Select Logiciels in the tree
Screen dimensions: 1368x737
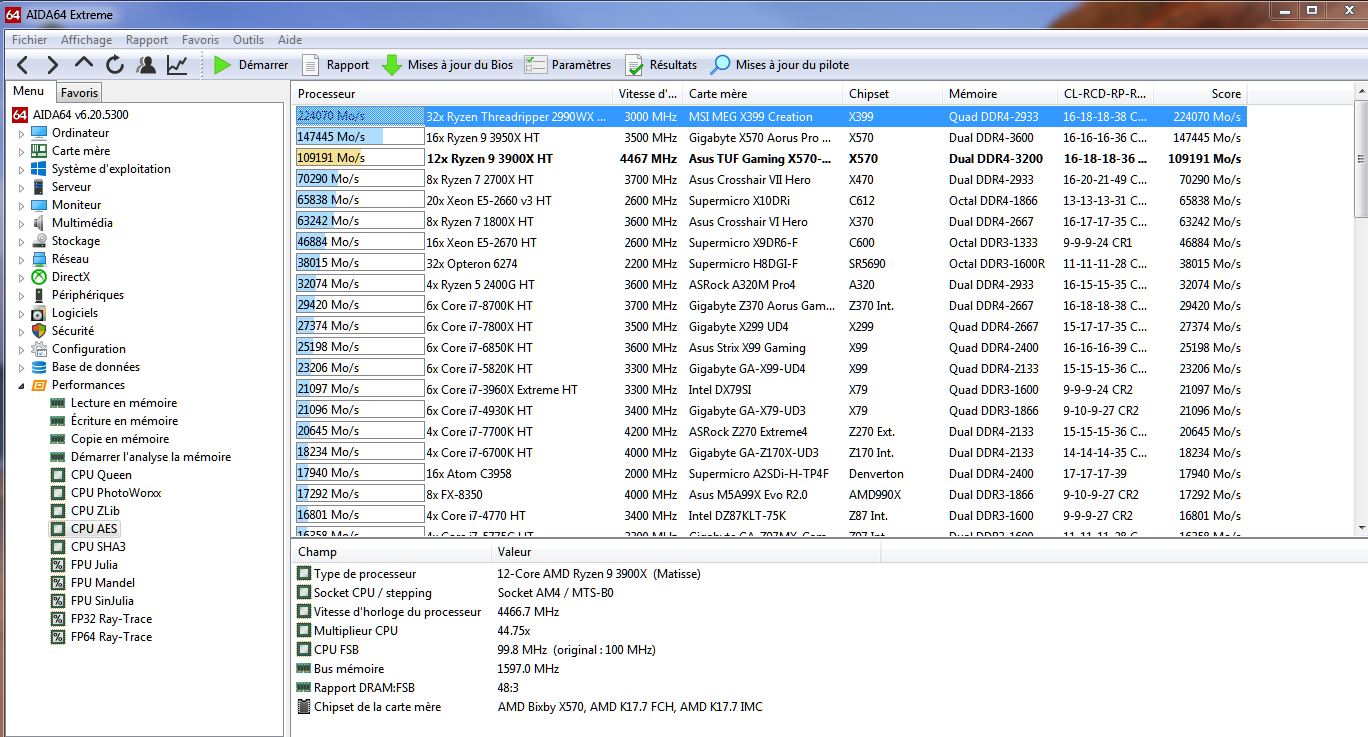click(x=75, y=313)
